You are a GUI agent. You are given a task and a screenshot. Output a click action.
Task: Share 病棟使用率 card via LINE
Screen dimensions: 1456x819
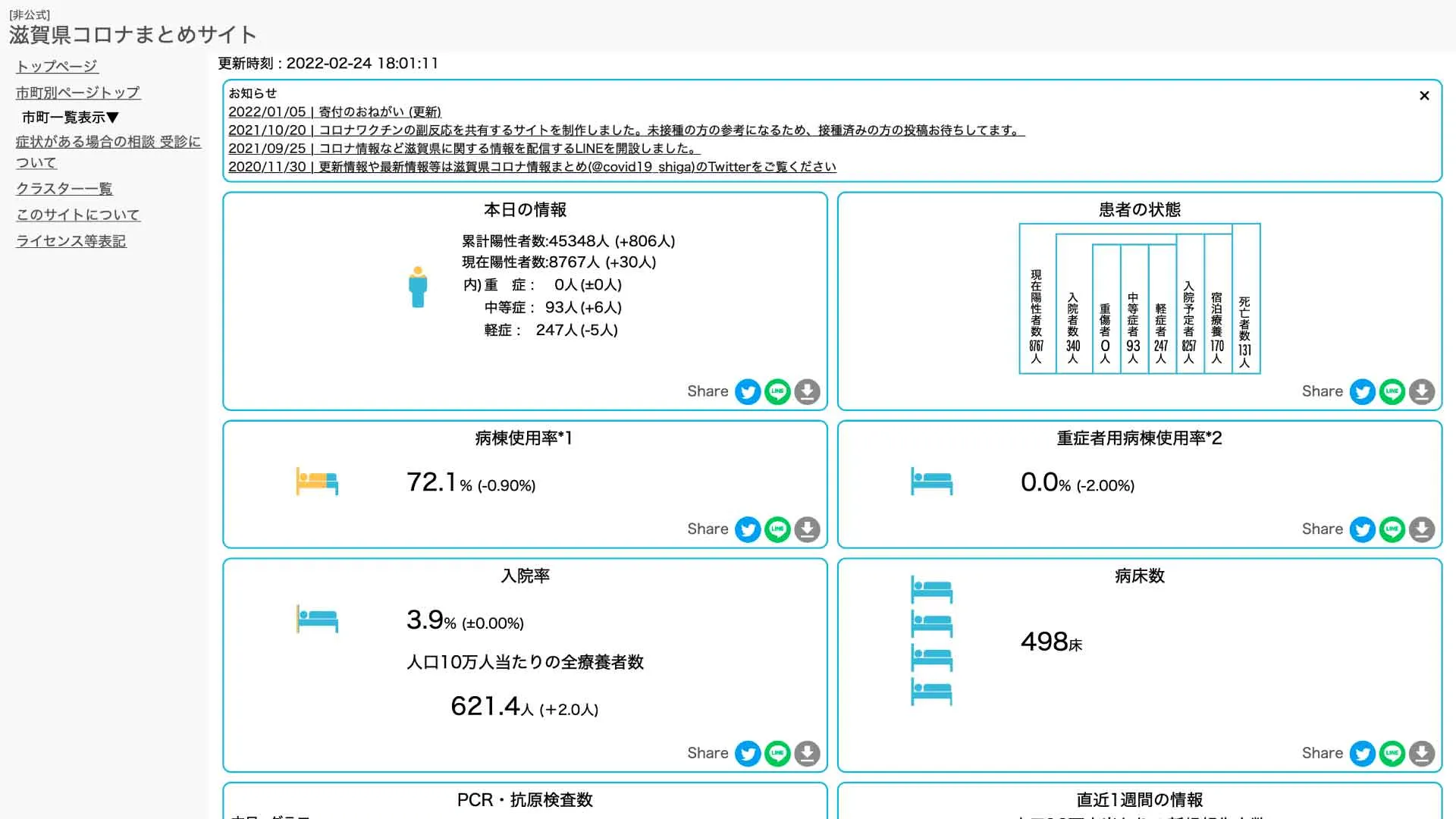777,529
